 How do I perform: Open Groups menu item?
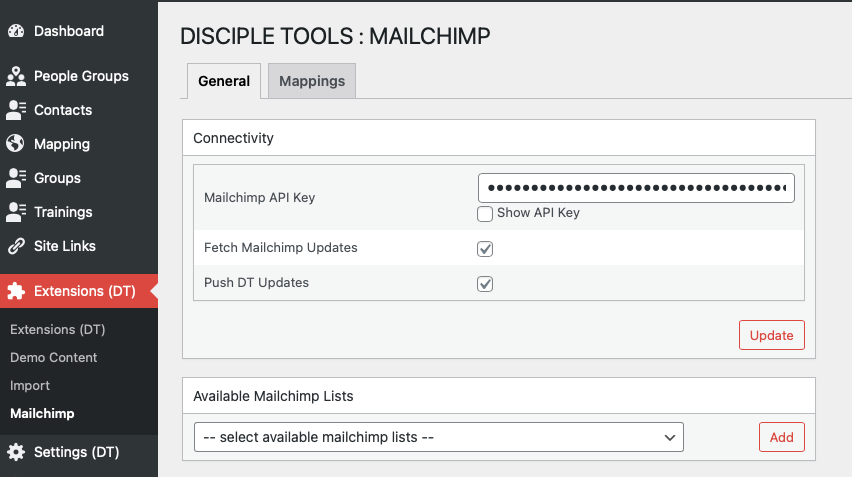79,178
